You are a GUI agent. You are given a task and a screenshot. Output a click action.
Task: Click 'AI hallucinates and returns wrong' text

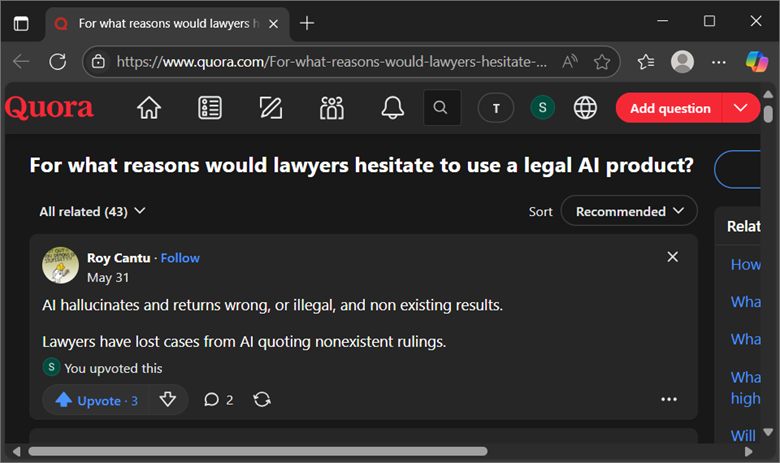pos(272,305)
